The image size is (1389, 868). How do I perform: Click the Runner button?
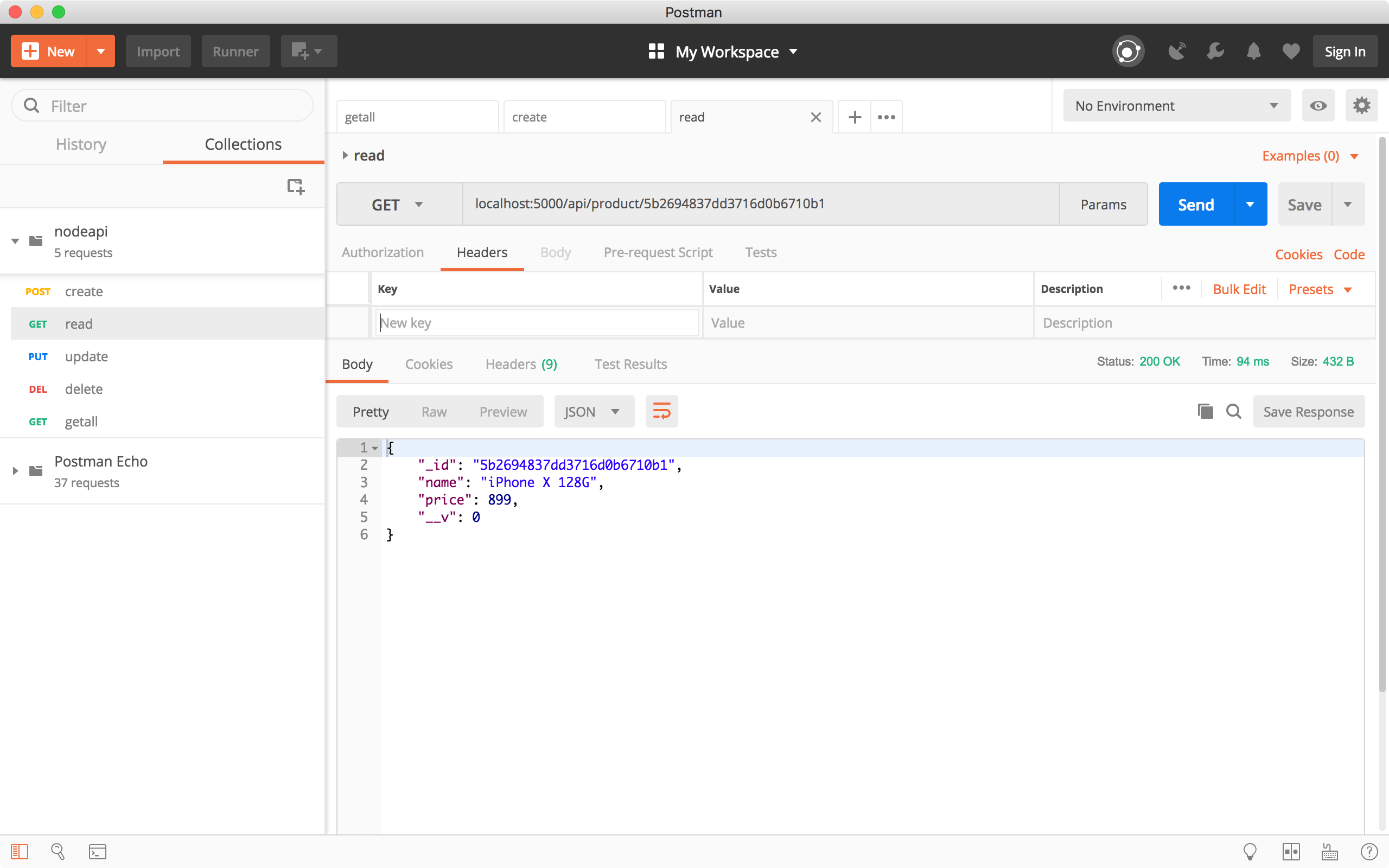click(235, 51)
